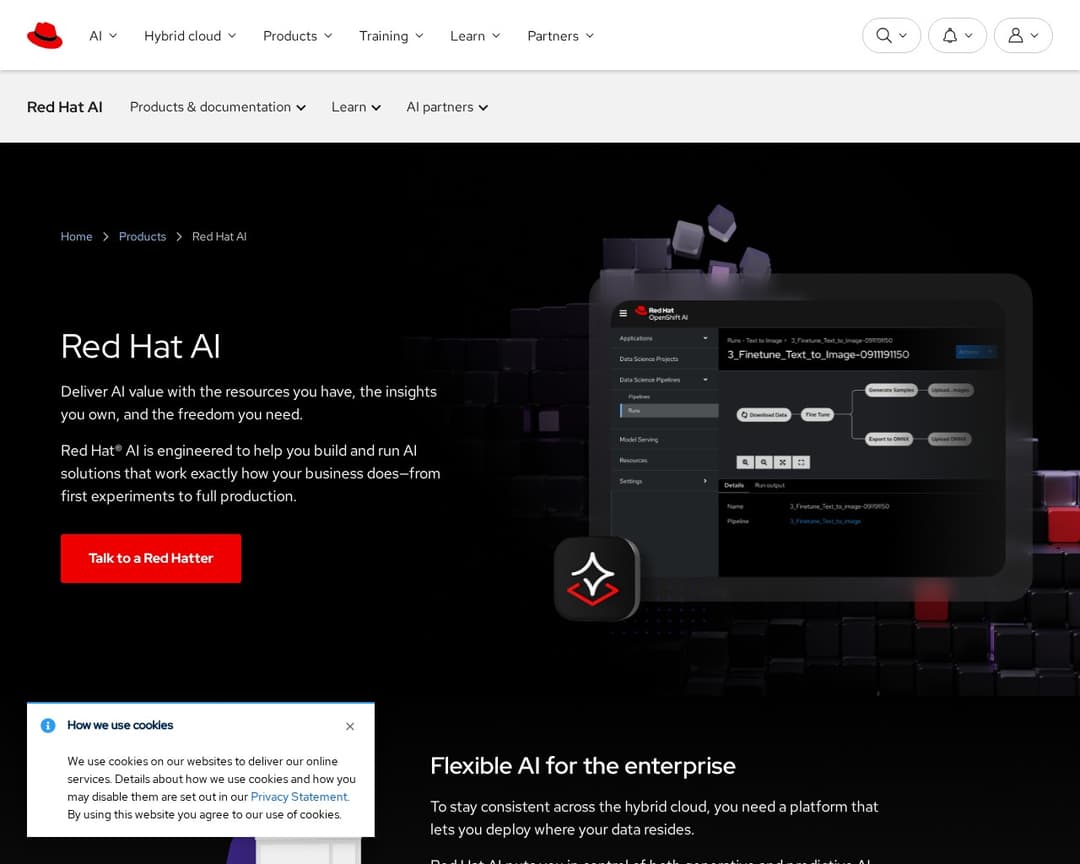
Task: Go to Products breadcrumb link
Action: pyautogui.click(x=143, y=236)
